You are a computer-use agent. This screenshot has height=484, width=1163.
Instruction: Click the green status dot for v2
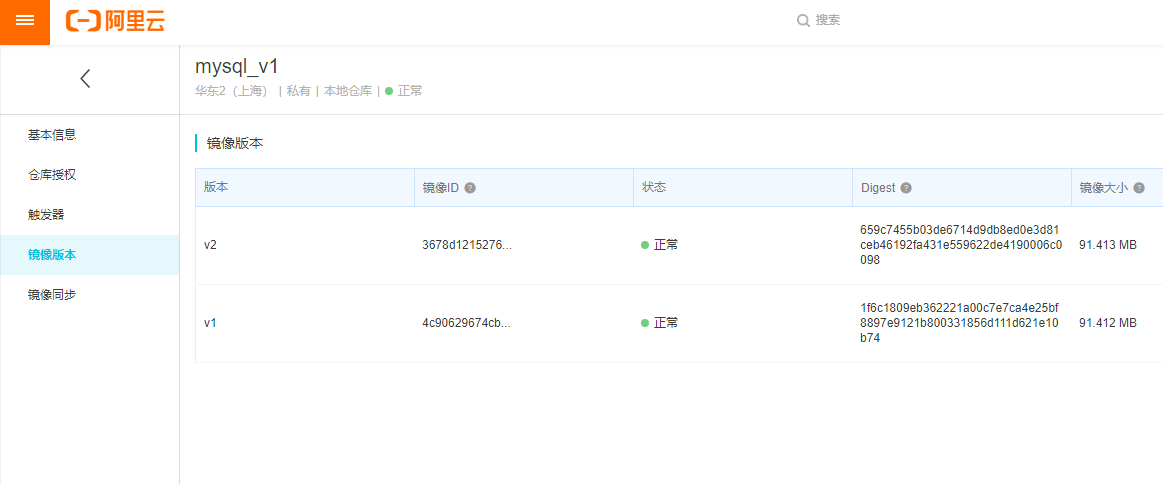[645, 245]
